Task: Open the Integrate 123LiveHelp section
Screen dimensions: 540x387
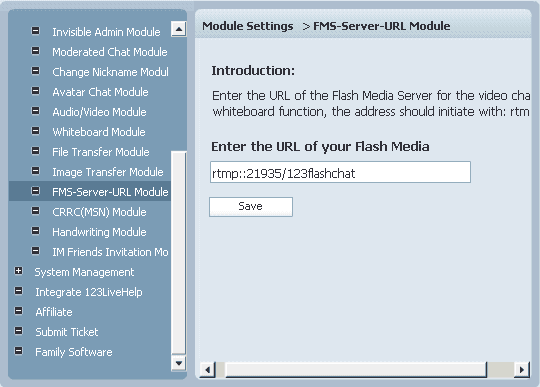Action: [89, 292]
